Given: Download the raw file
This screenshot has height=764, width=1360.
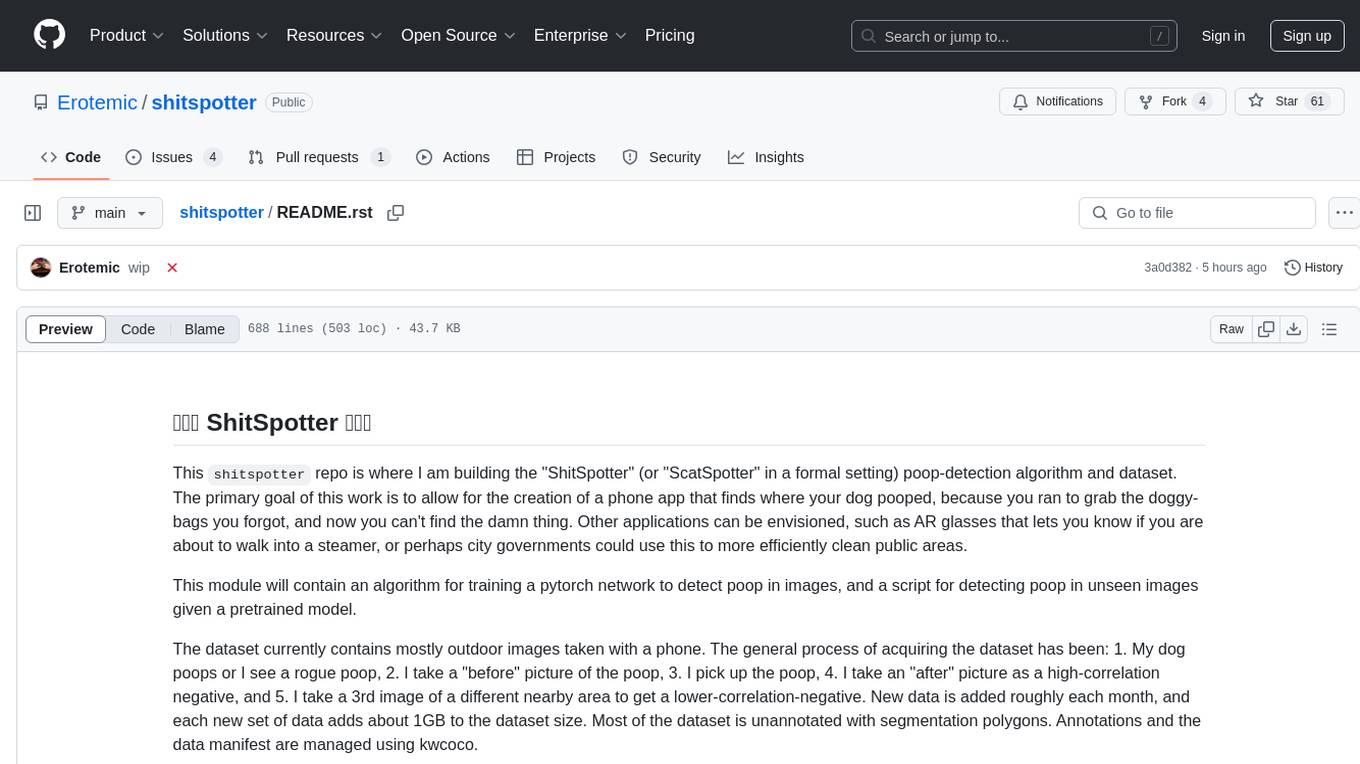Looking at the screenshot, I should tap(1293, 329).
